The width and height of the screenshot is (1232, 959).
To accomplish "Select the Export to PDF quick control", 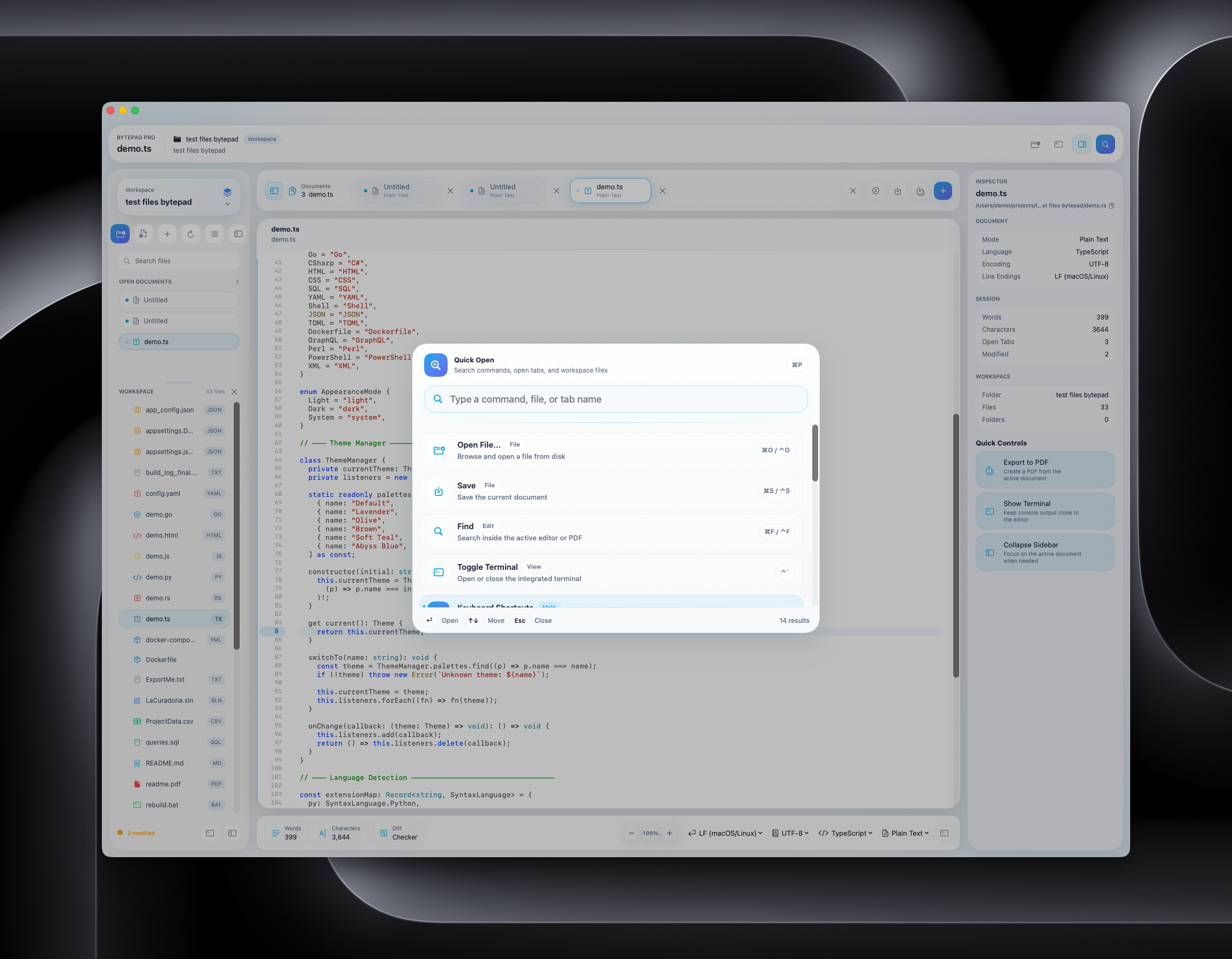I will [1045, 470].
